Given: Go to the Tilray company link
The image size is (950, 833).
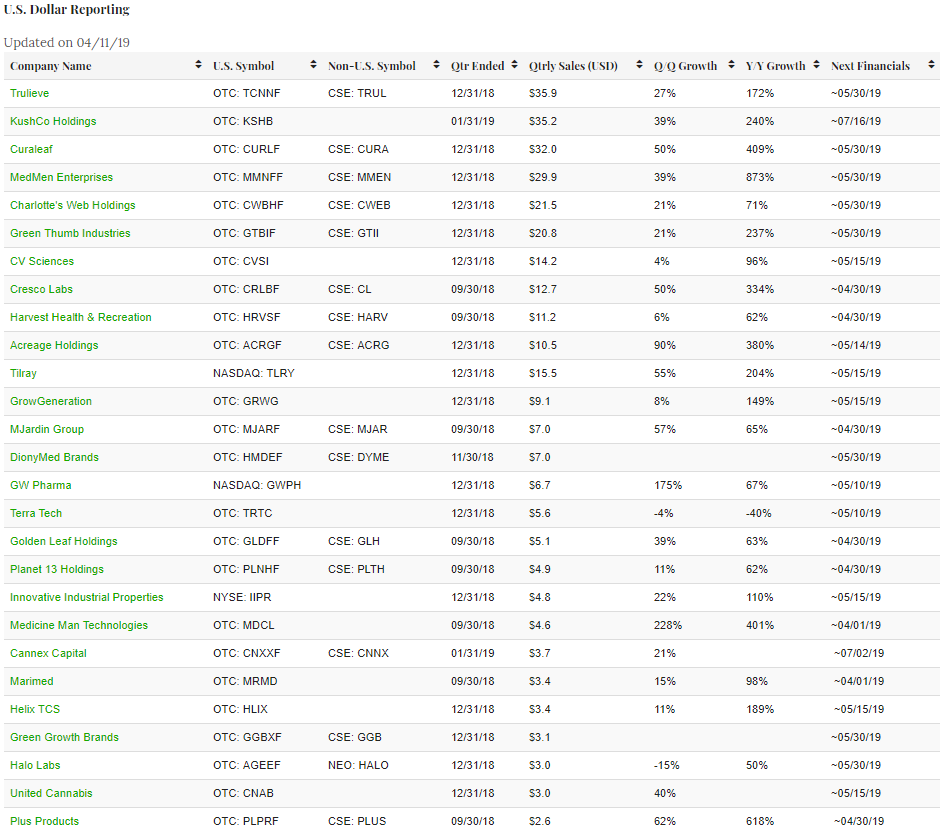Looking at the screenshot, I should pyautogui.click(x=23, y=373).
